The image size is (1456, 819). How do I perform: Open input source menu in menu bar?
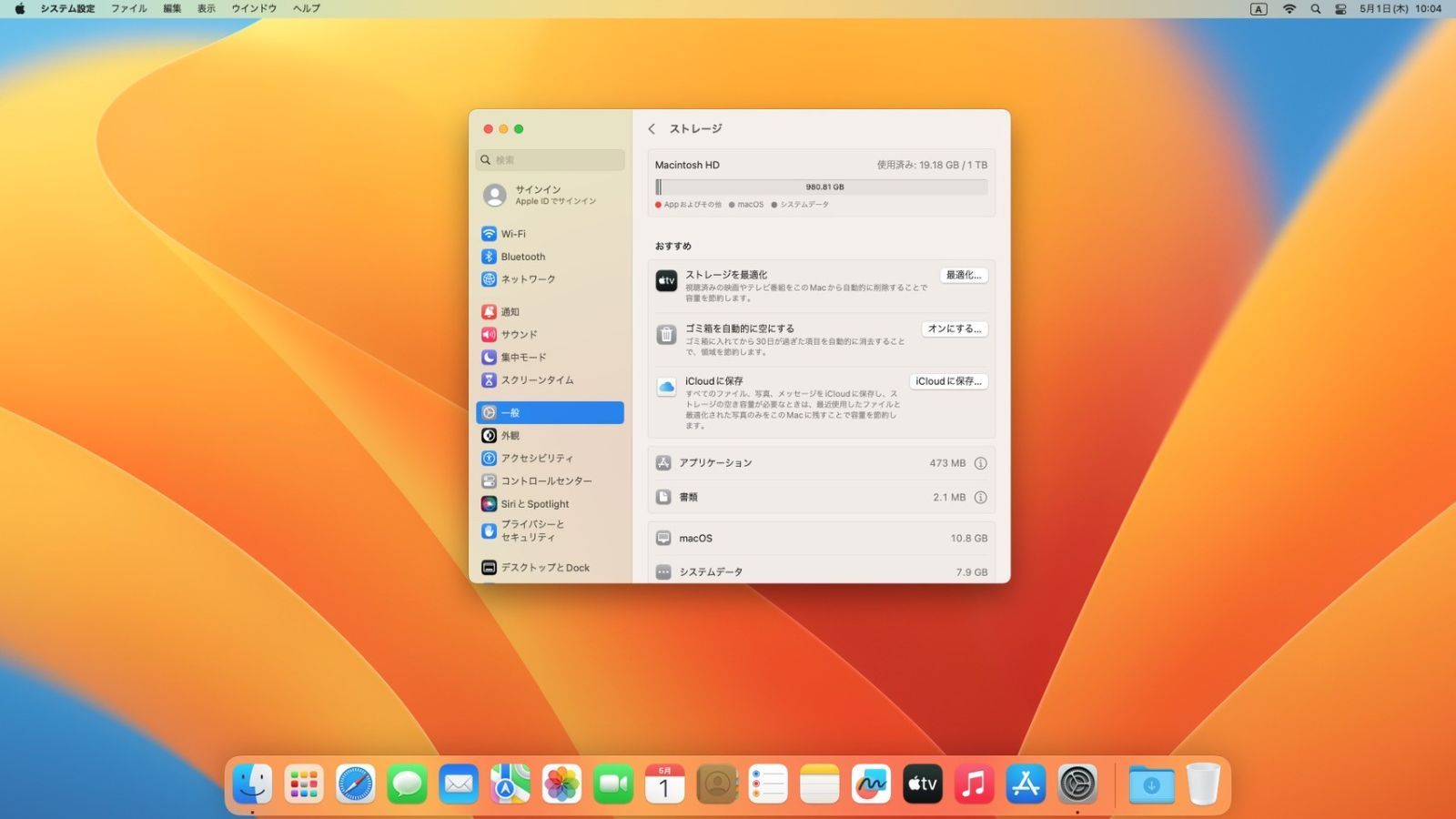coord(1259,8)
